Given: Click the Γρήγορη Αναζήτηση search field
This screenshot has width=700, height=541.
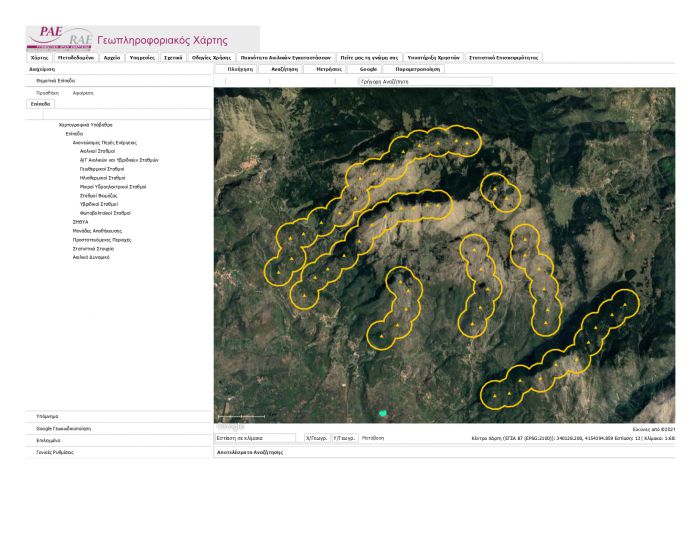Looking at the screenshot, I should pos(425,81).
